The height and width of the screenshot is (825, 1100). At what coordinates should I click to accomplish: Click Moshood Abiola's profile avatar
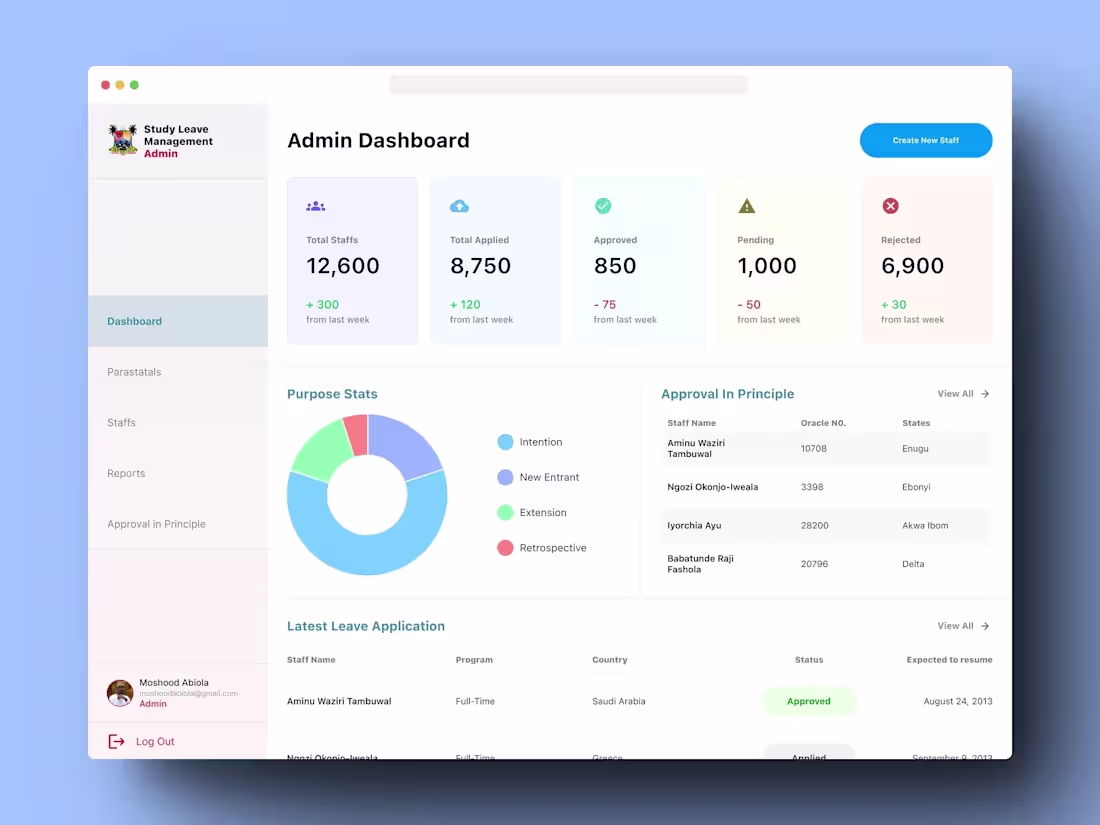119,692
